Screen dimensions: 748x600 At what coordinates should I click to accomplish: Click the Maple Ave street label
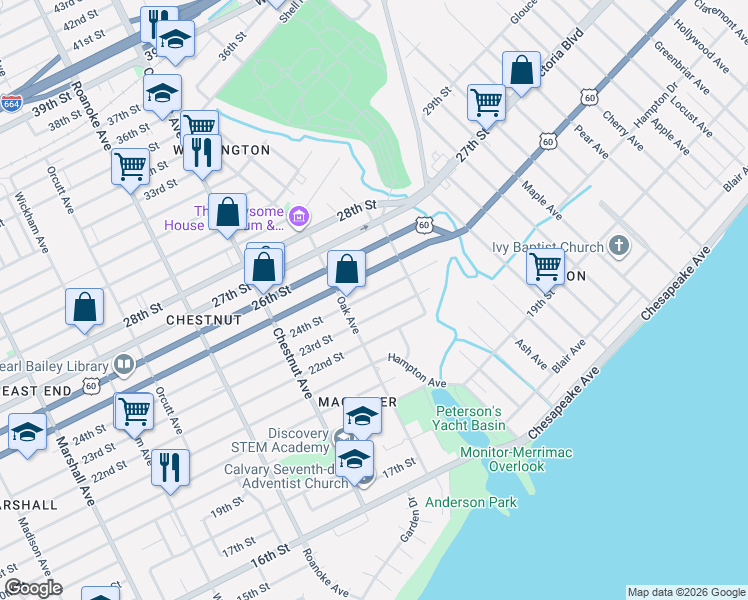point(541,200)
